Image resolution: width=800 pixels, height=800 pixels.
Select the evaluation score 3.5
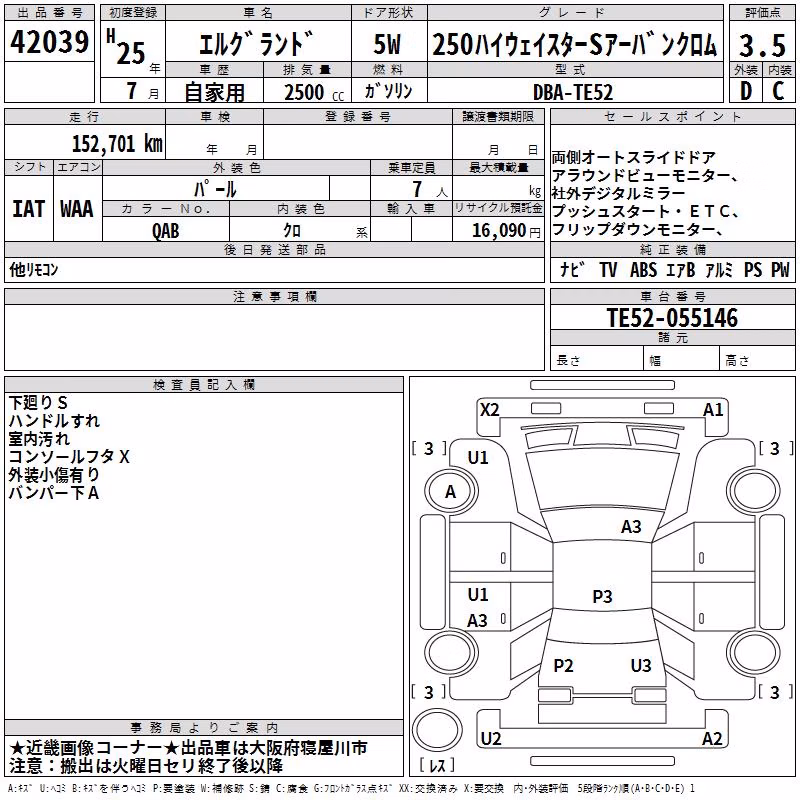(762, 45)
